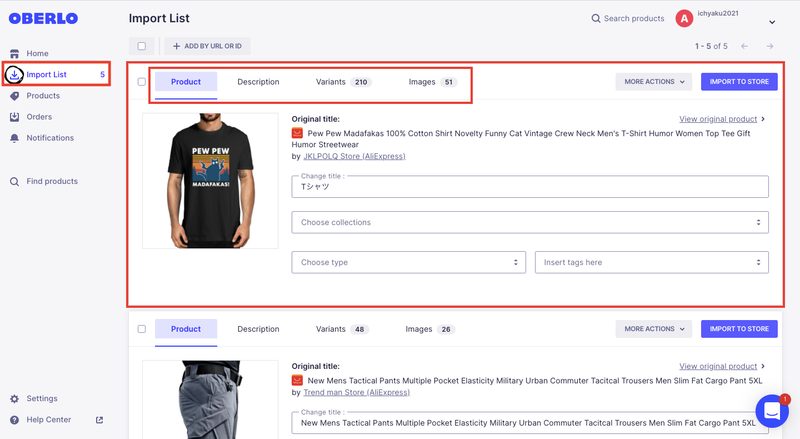800x439 pixels.
Task: Click the red user avatar A
Action: (684, 19)
